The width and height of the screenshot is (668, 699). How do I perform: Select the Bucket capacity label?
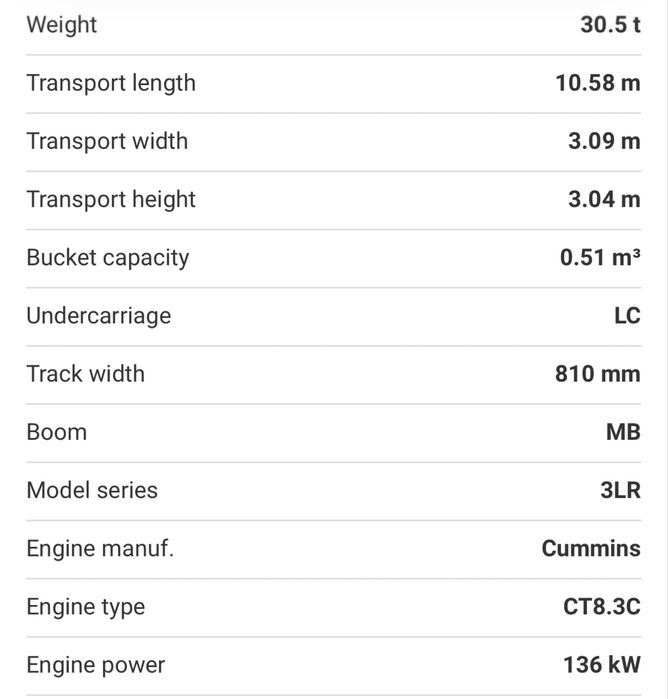pyautogui.click(x=108, y=258)
